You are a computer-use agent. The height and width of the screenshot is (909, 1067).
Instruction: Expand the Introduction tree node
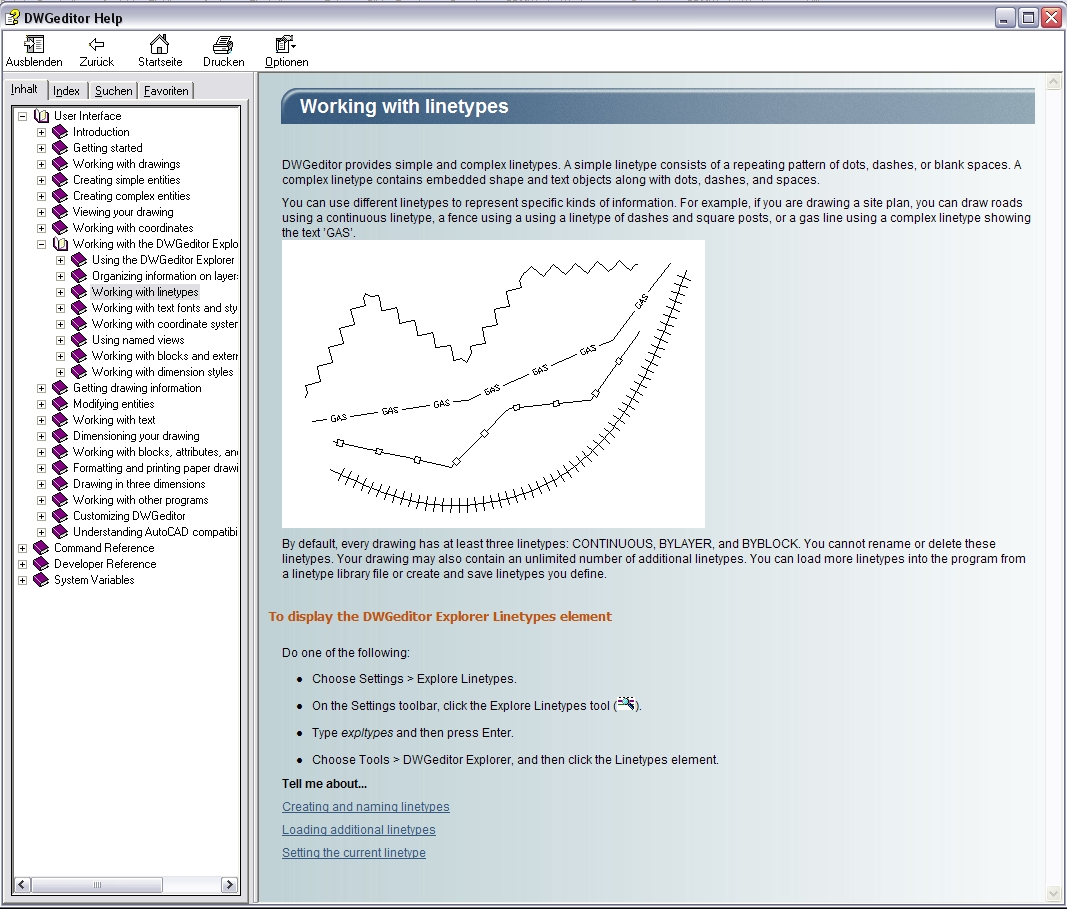click(42, 132)
